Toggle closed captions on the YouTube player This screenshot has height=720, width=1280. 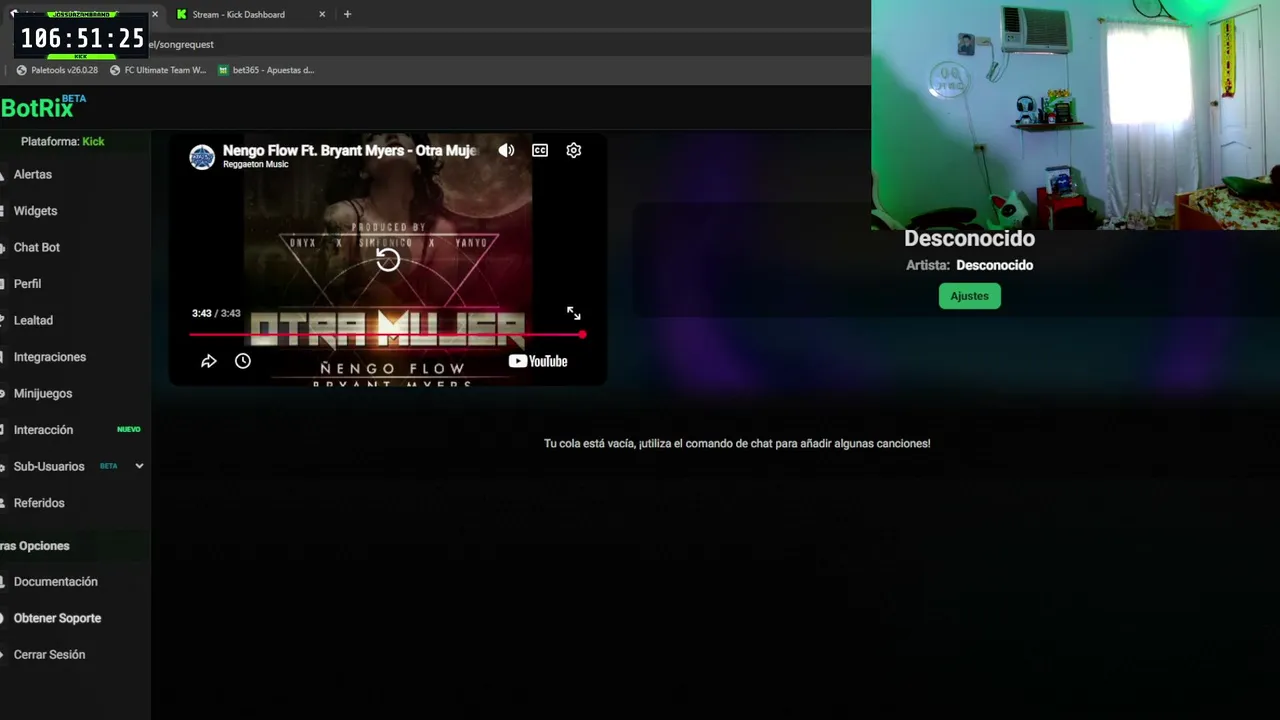[540, 150]
